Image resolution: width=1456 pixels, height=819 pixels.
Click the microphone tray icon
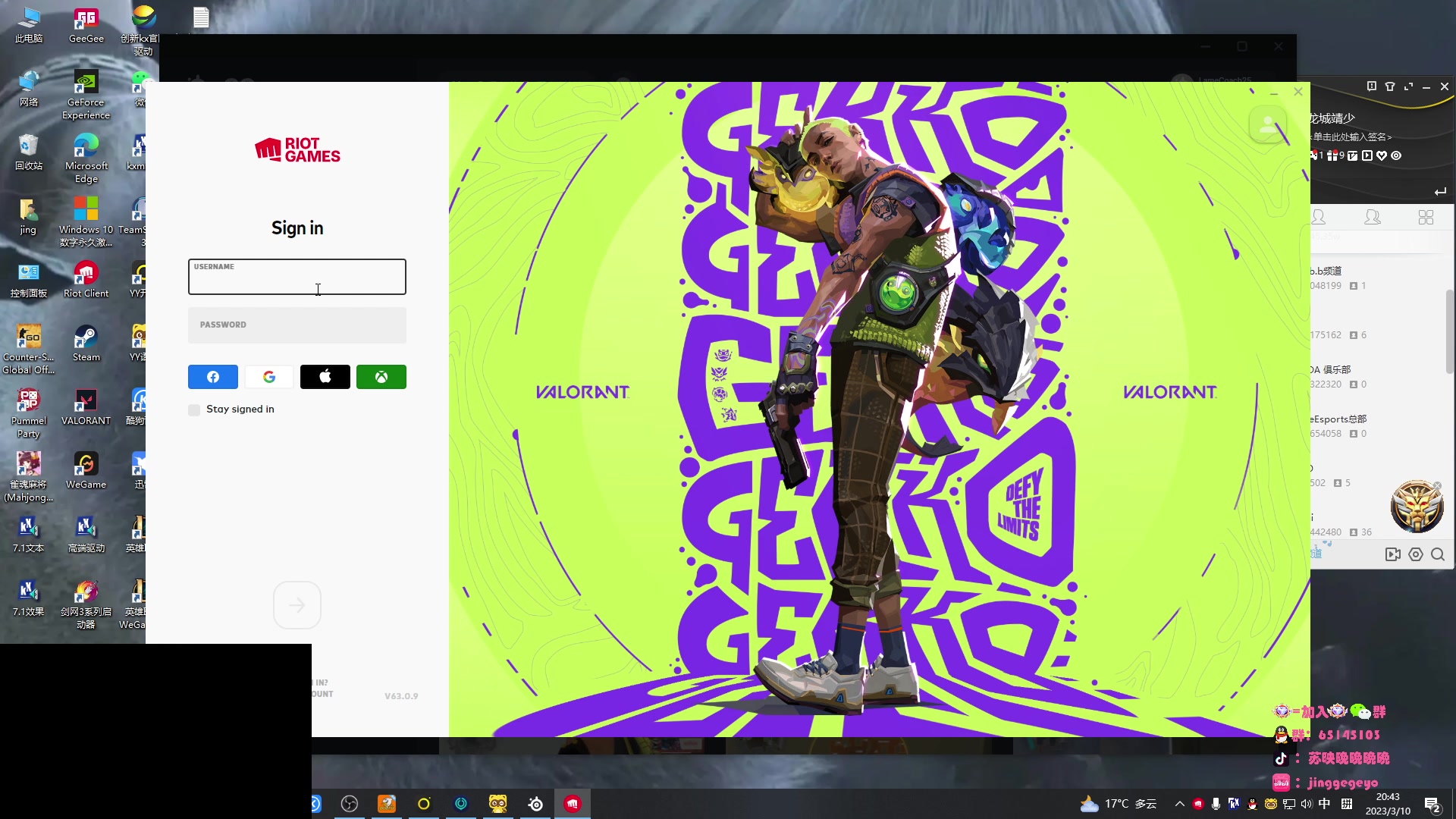pos(1216,804)
